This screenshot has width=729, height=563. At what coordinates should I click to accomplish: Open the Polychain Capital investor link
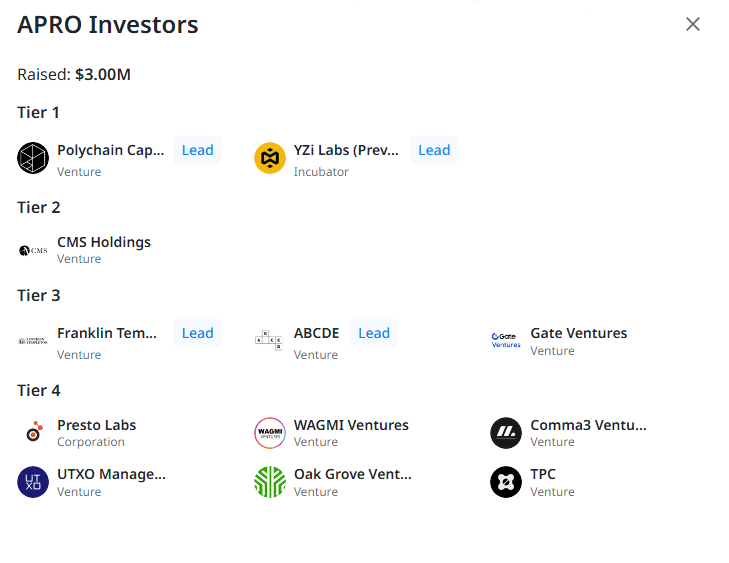pyautogui.click(x=110, y=150)
